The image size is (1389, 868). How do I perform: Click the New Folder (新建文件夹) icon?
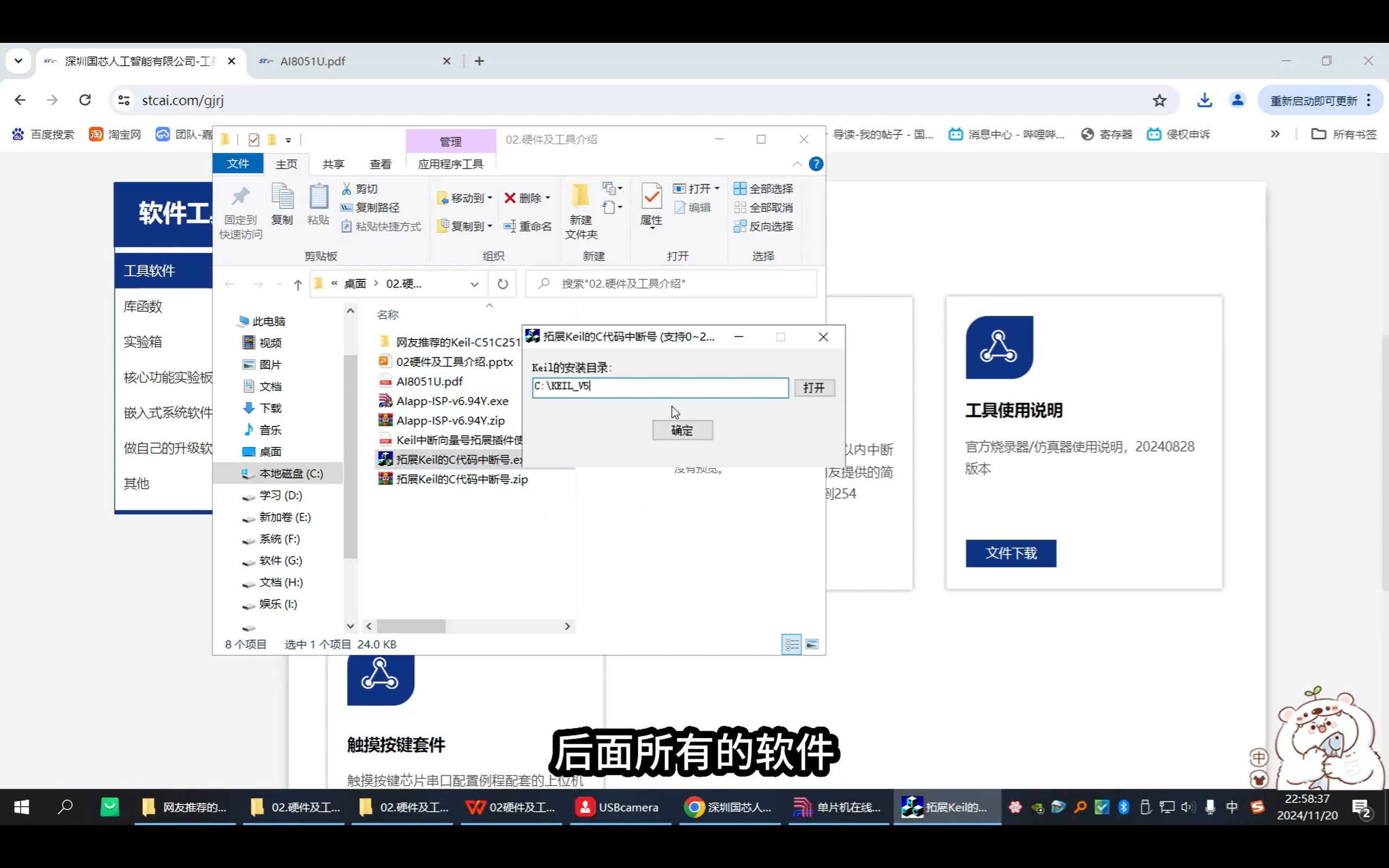[x=580, y=196]
